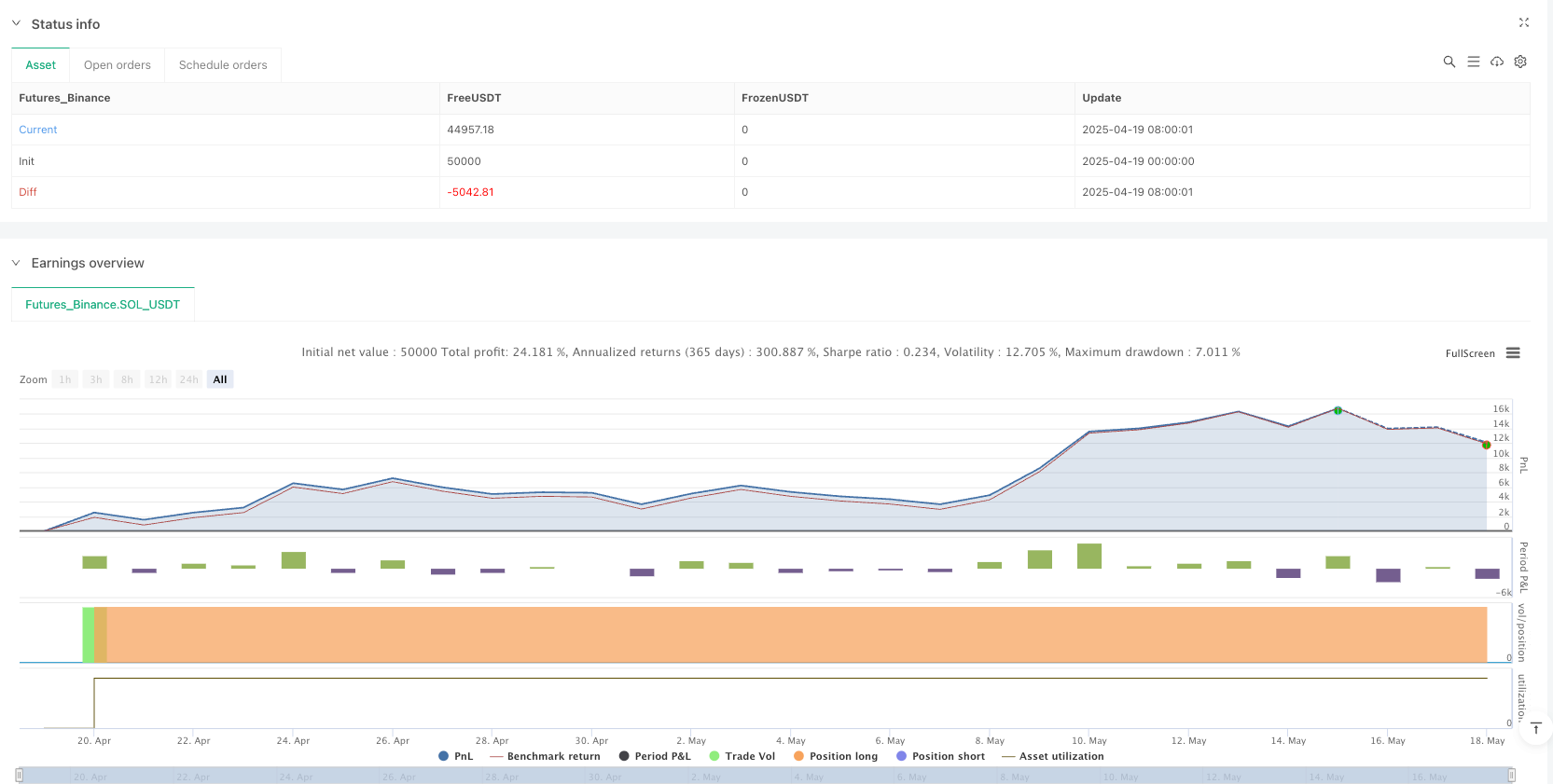
Task: Click the green marker dot on PnL line
Action: [1486, 445]
